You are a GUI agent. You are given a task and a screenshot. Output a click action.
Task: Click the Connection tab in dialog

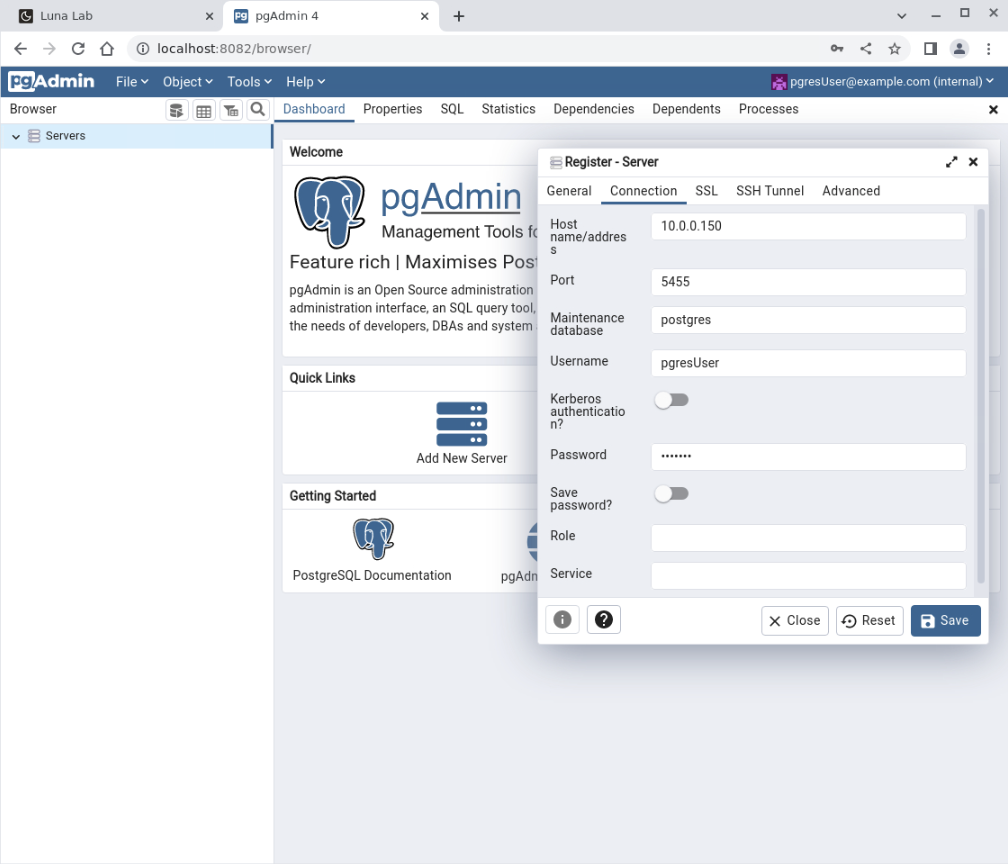pos(643,191)
